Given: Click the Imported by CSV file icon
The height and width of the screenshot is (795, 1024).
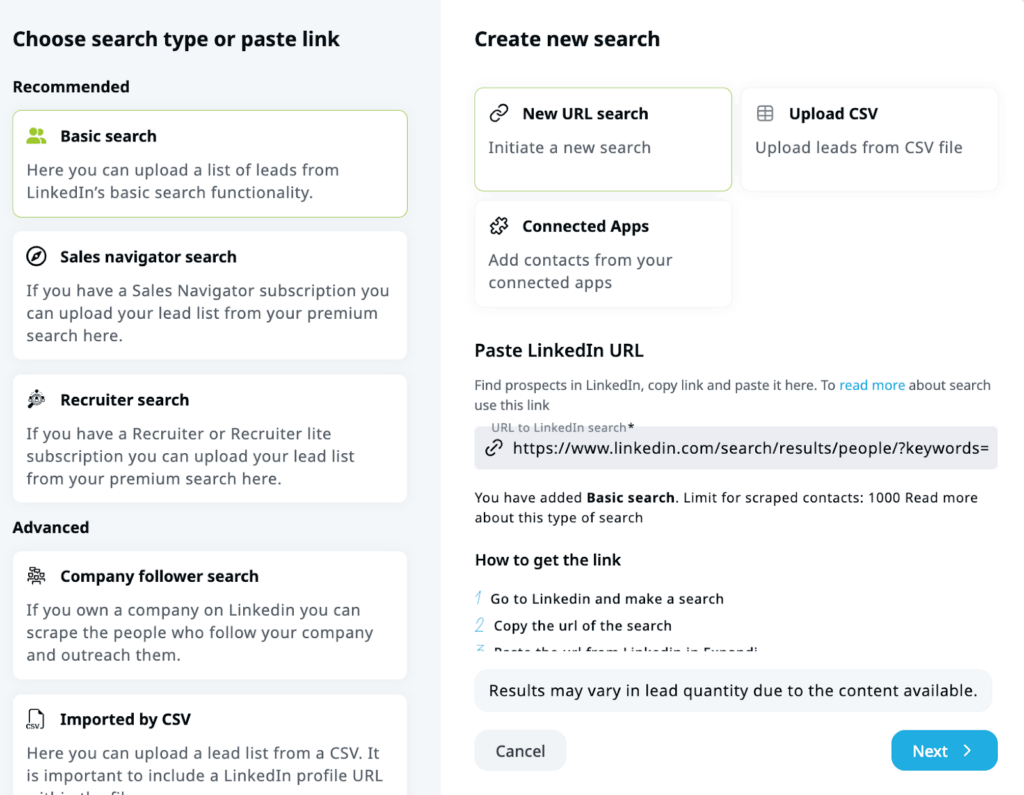Looking at the screenshot, I should coord(37,719).
